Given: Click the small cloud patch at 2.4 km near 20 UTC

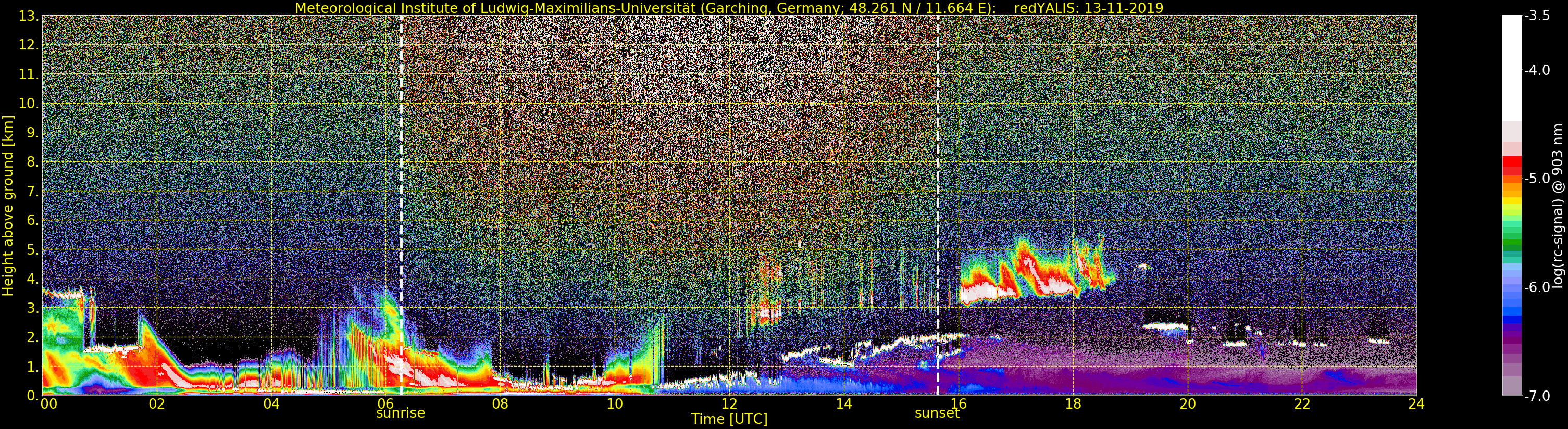Looking at the screenshot, I should pyautogui.click(x=1166, y=327).
